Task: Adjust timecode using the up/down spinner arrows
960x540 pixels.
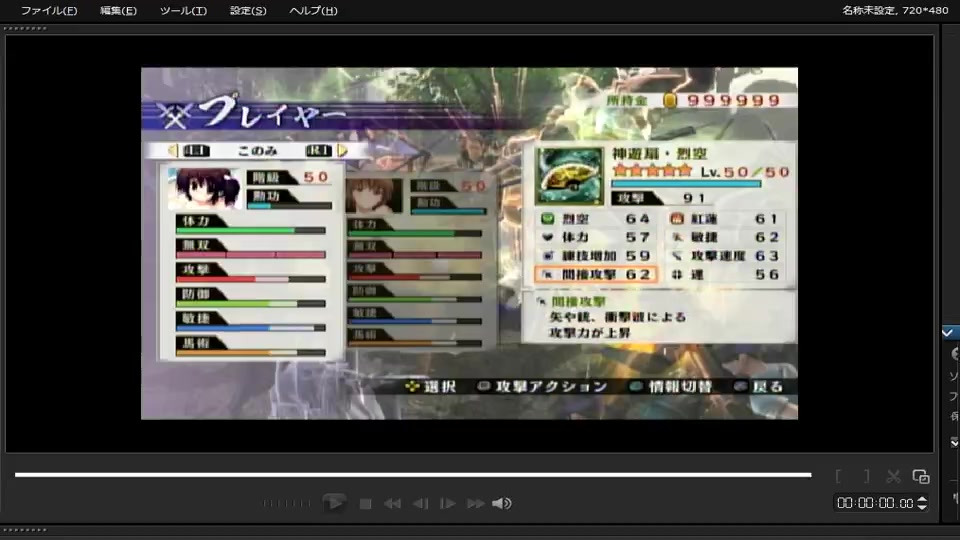Action: (922, 503)
